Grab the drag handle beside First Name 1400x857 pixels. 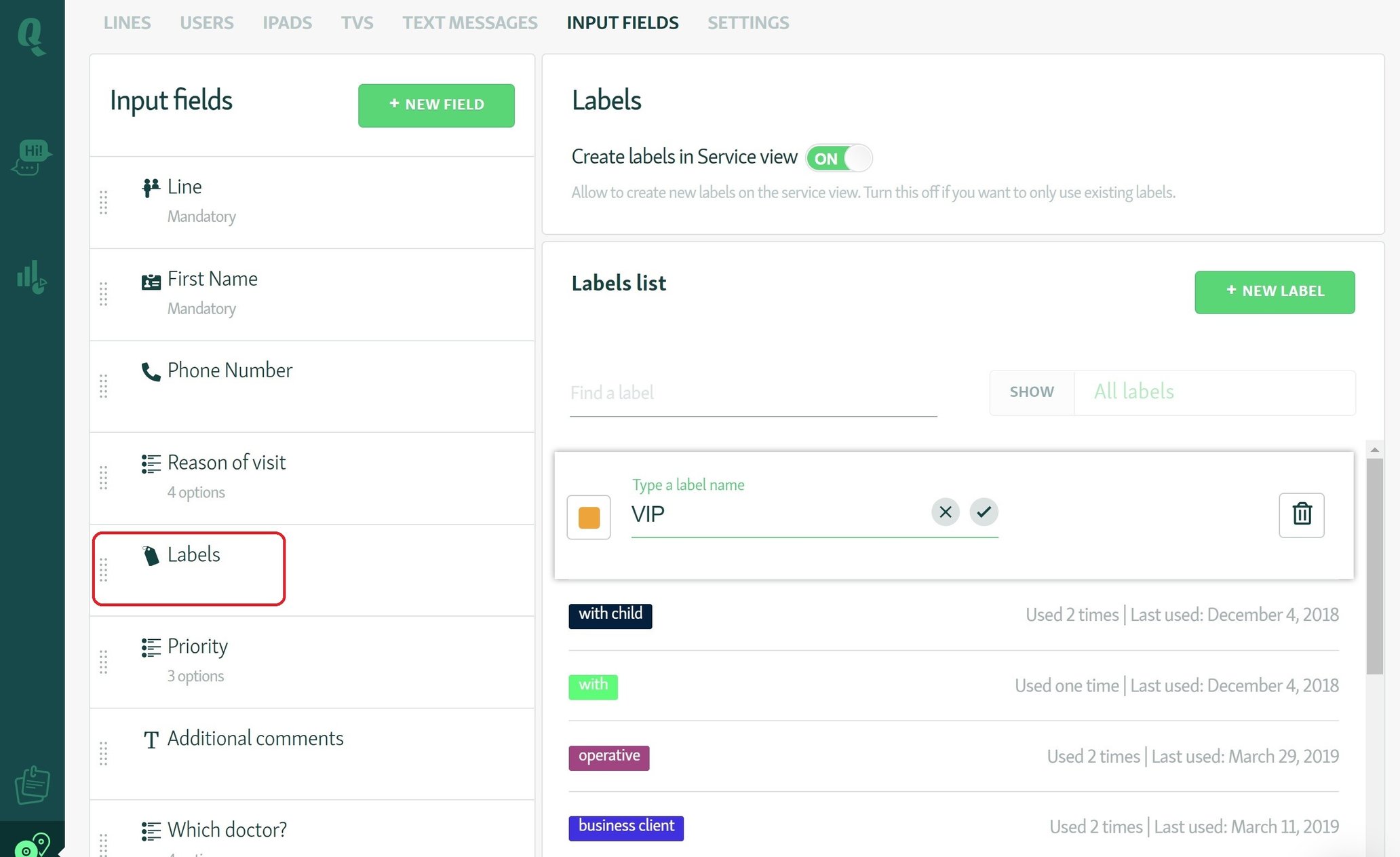pos(104,294)
